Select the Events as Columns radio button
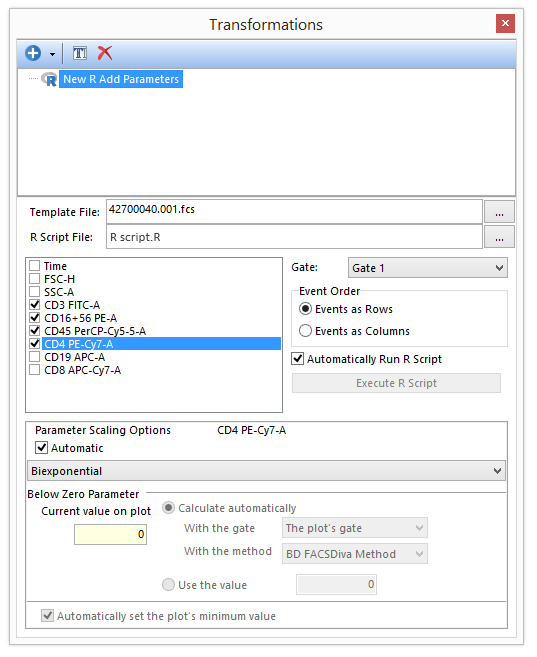The height and width of the screenshot is (657, 537). coord(305,331)
